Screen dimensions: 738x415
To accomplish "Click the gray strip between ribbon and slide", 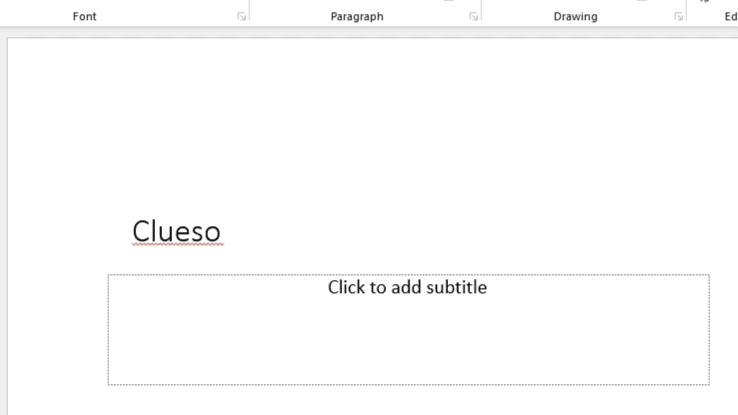I will [369, 32].
